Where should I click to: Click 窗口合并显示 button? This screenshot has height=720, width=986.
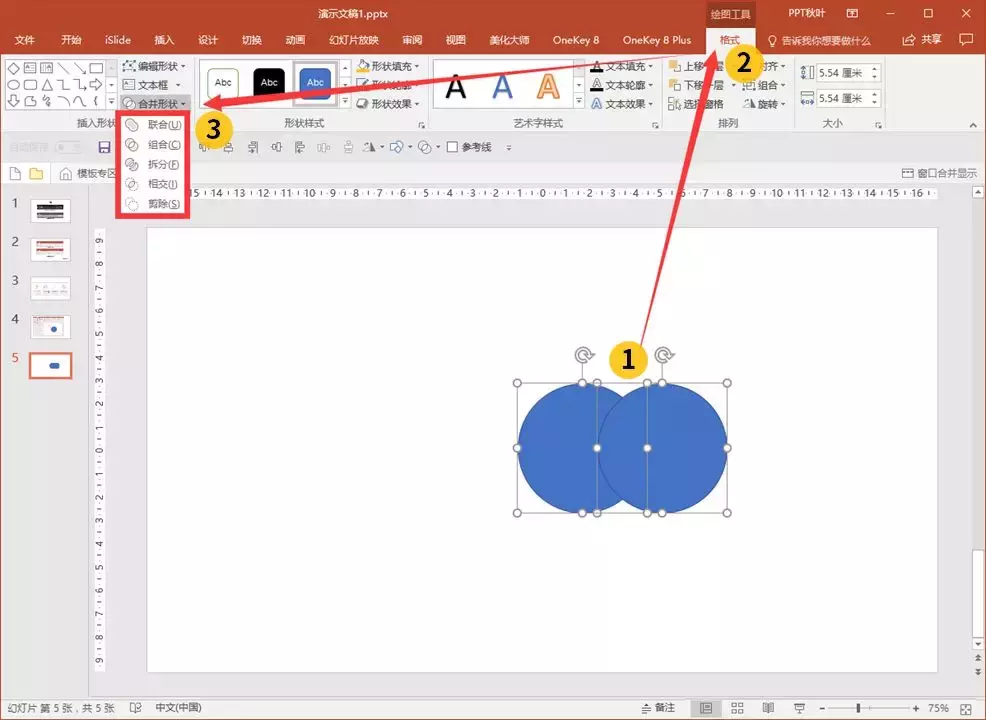coord(939,173)
